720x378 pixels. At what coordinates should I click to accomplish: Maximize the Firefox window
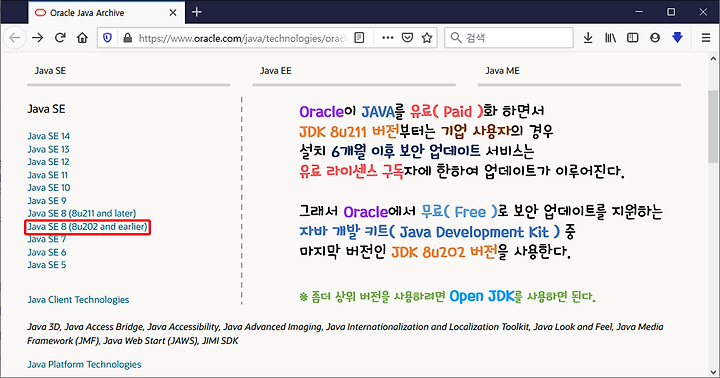pos(671,12)
